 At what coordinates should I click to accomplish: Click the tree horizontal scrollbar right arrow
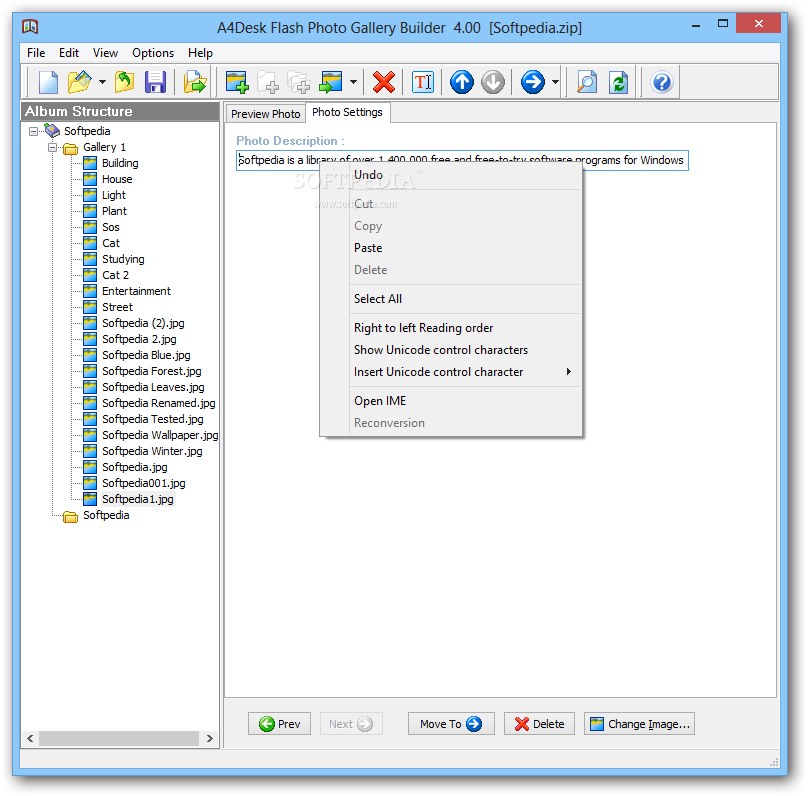209,738
